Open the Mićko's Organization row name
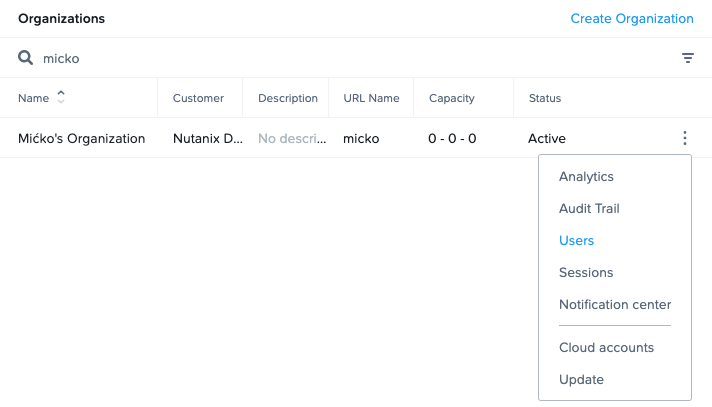 pyautogui.click(x=81, y=138)
